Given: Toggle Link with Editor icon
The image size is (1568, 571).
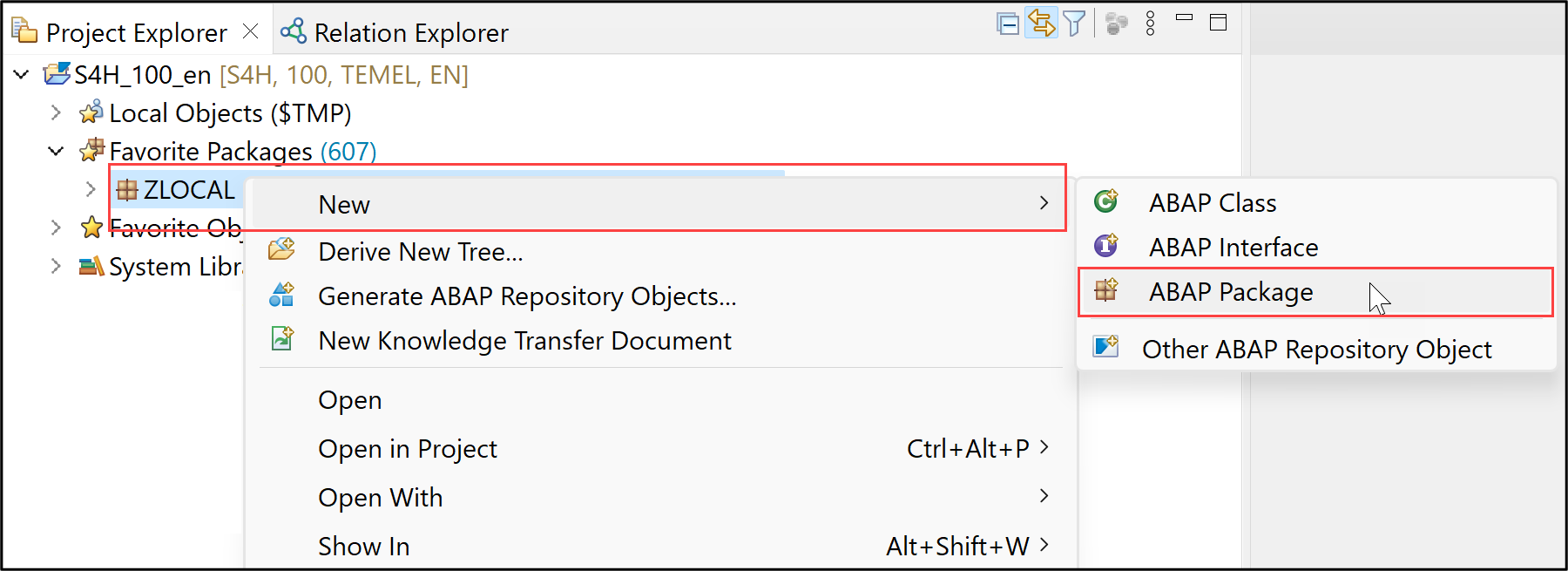Looking at the screenshot, I should pyautogui.click(x=1041, y=24).
